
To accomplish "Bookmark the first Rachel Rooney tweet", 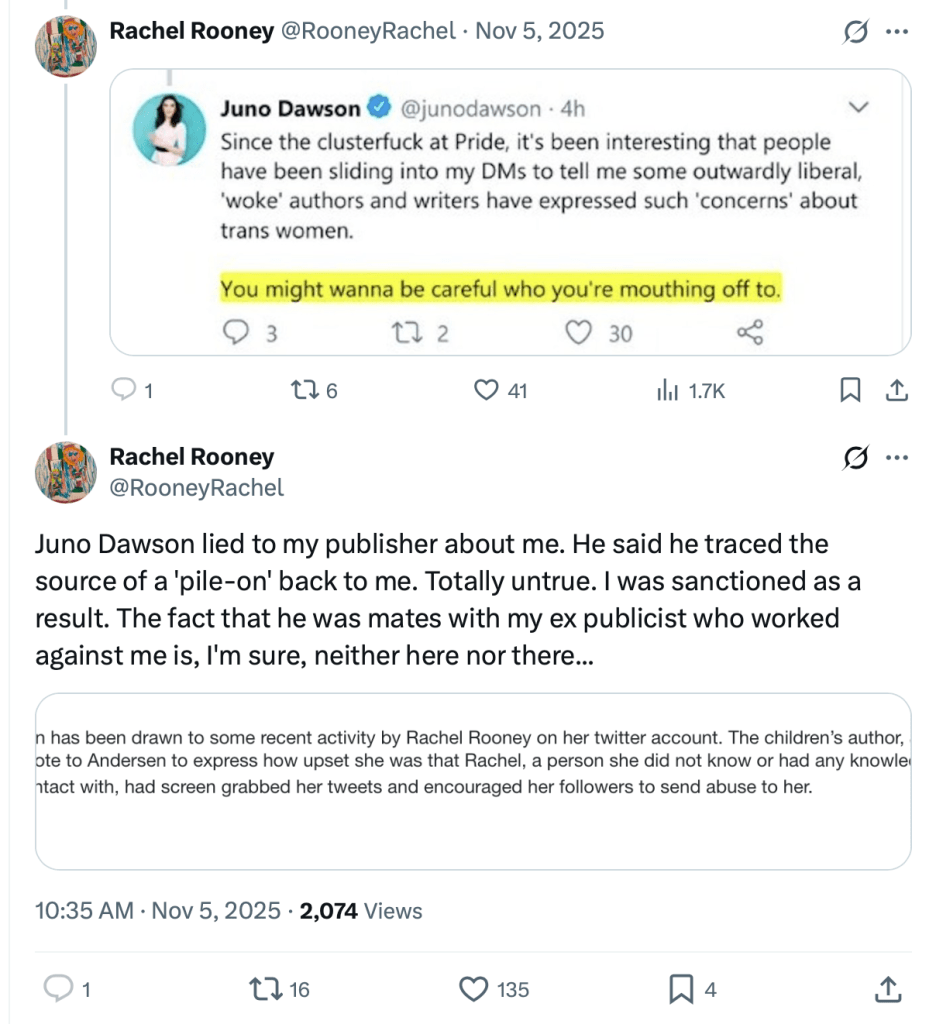I will pos(850,391).
